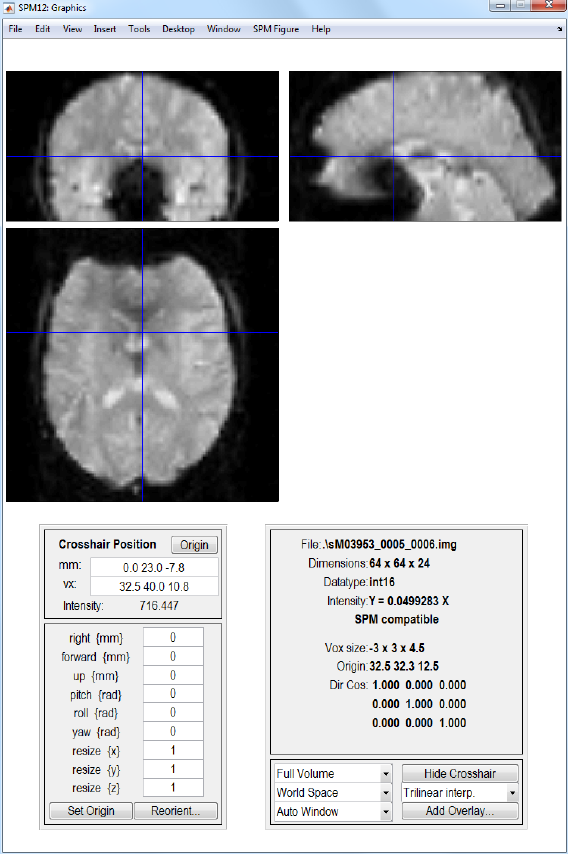Click the Add Overlay... button
This screenshot has height=854, width=568.
(x=460, y=811)
